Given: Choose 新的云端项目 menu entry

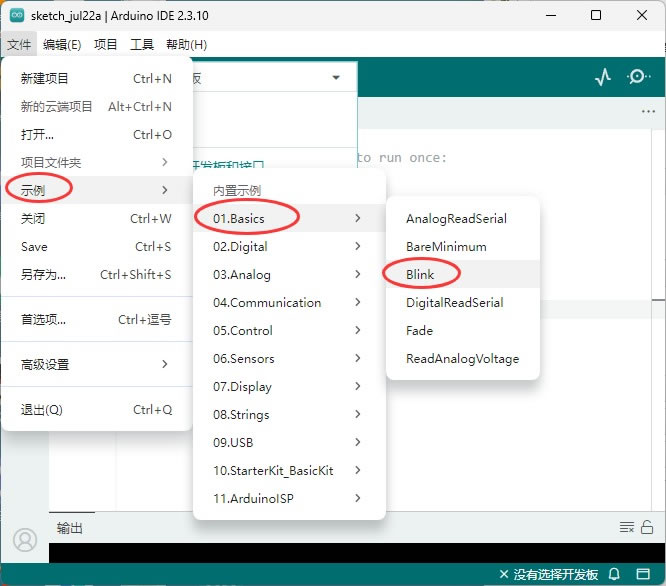Looking at the screenshot, I should coord(97,107).
